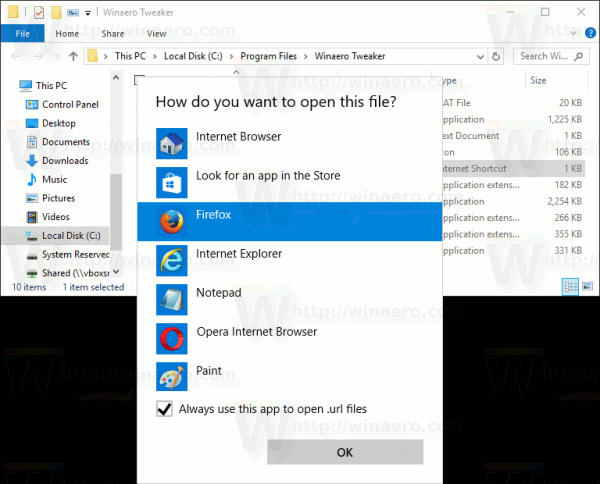Click the Local Disk (C:) drive icon

coord(32,236)
